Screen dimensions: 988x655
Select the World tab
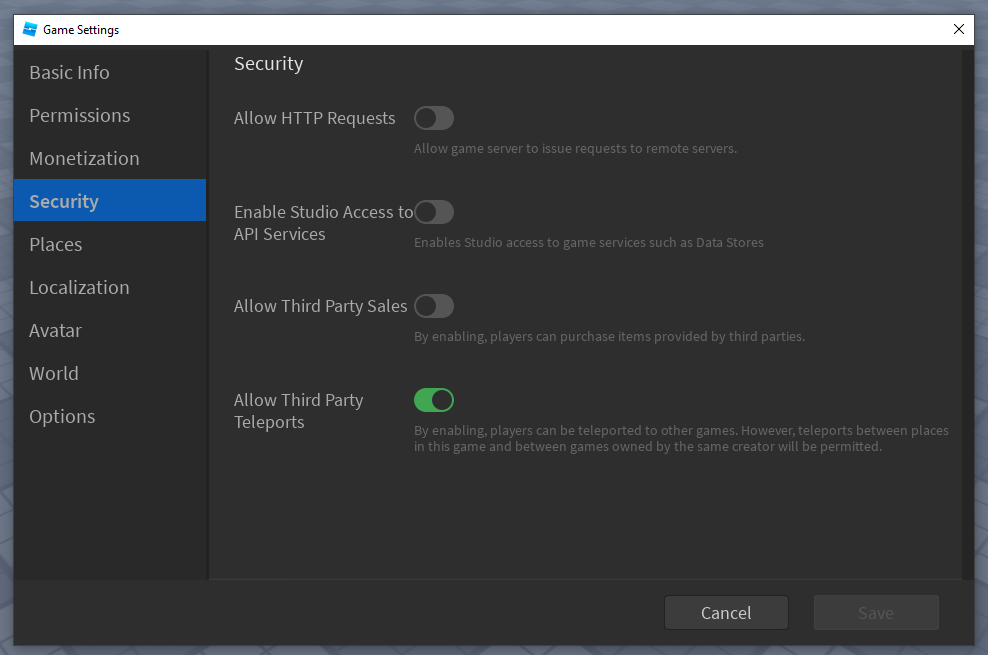54,374
